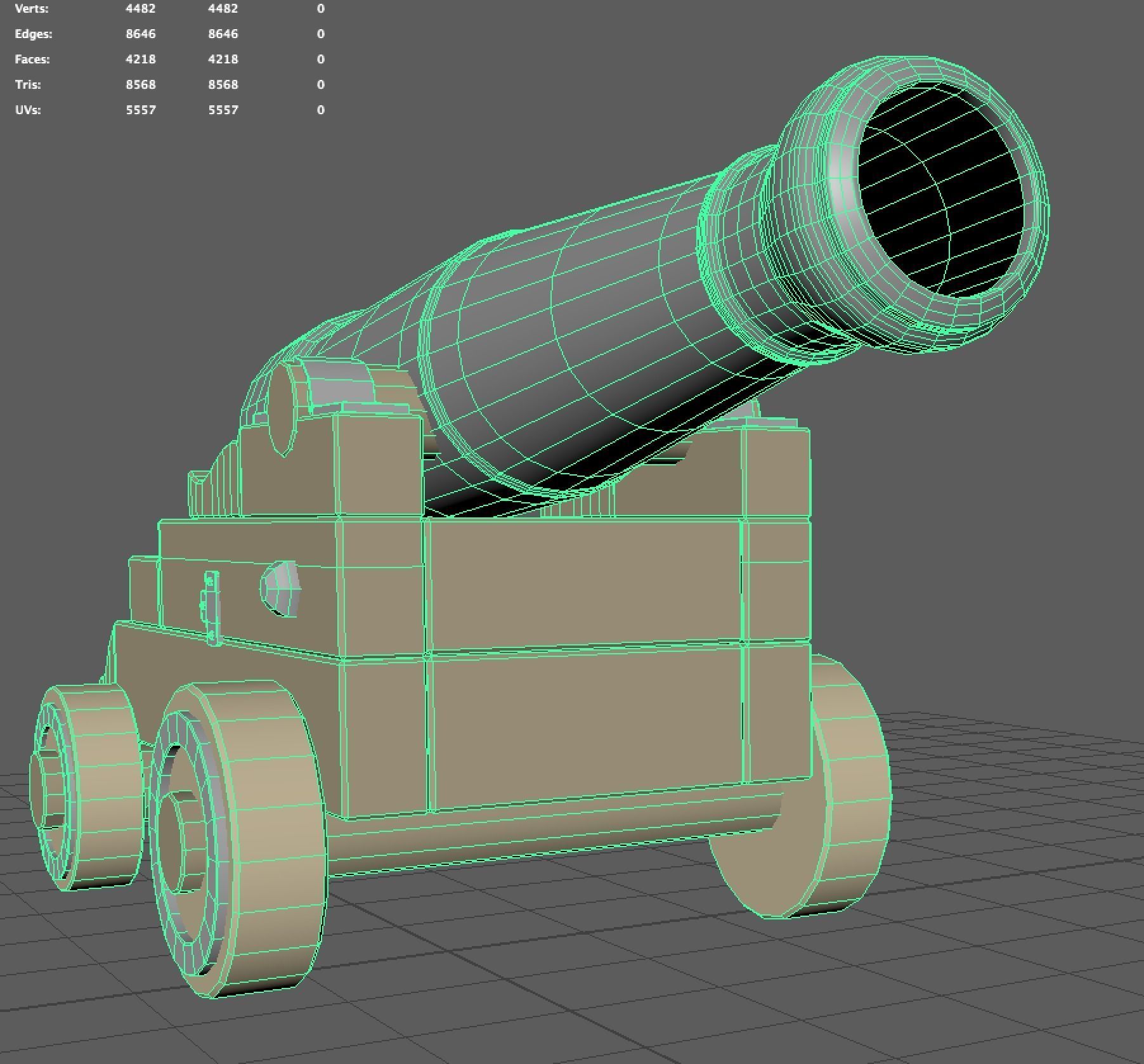Click the second 5557 value in the UVs row
This screenshot has width=1144, height=1064.
coord(223,110)
